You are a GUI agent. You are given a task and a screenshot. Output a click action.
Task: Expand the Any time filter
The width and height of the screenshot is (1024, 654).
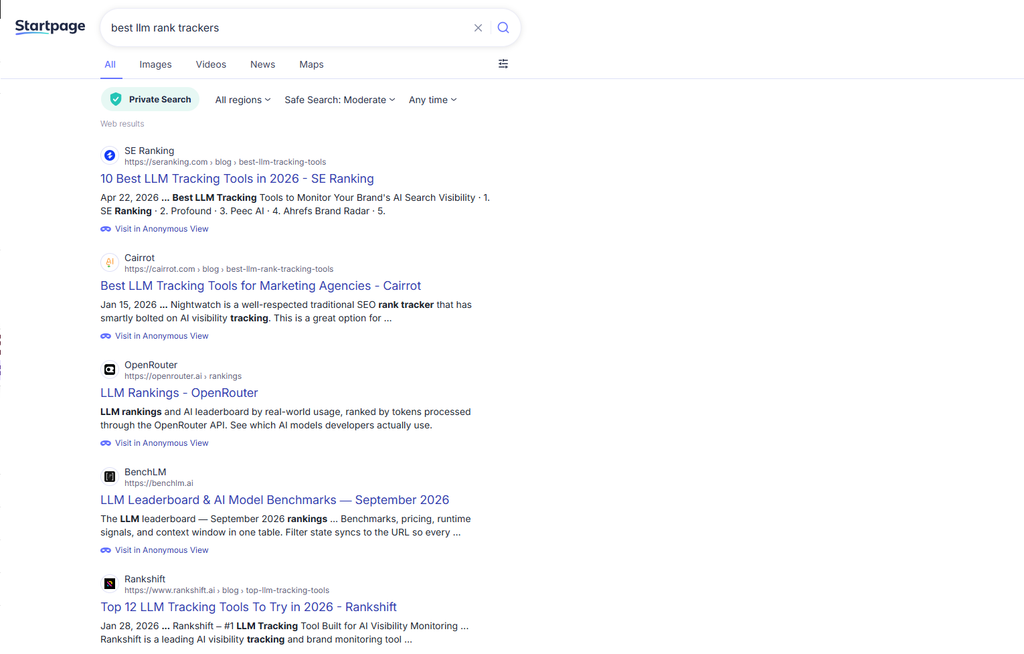click(432, 100)
